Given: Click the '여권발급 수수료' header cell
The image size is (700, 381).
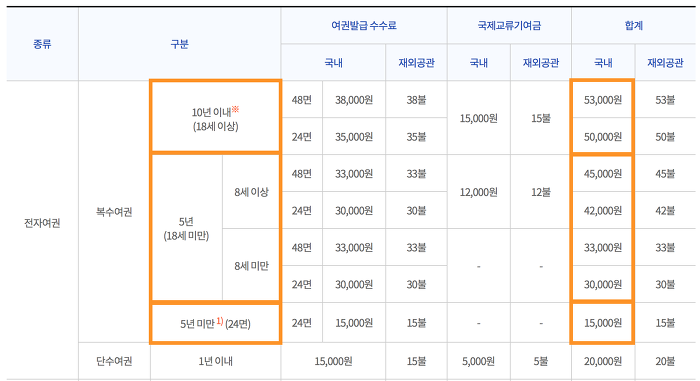Looking at the screenshot, I should tap(364, 25).
